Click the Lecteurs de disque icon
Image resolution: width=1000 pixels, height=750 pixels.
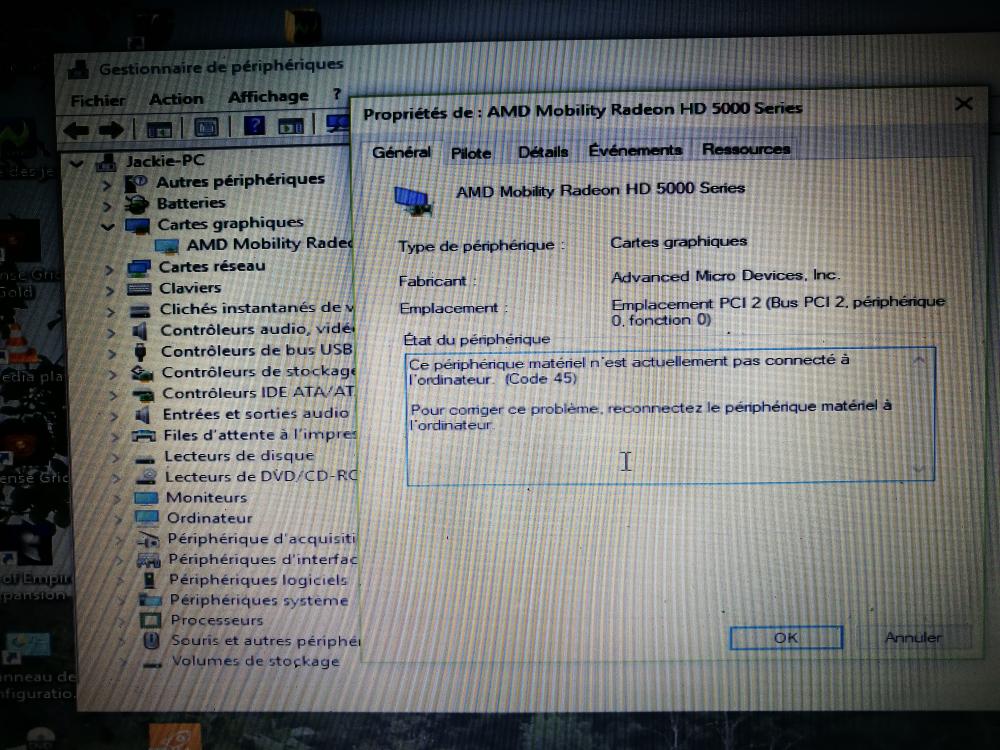145,459
